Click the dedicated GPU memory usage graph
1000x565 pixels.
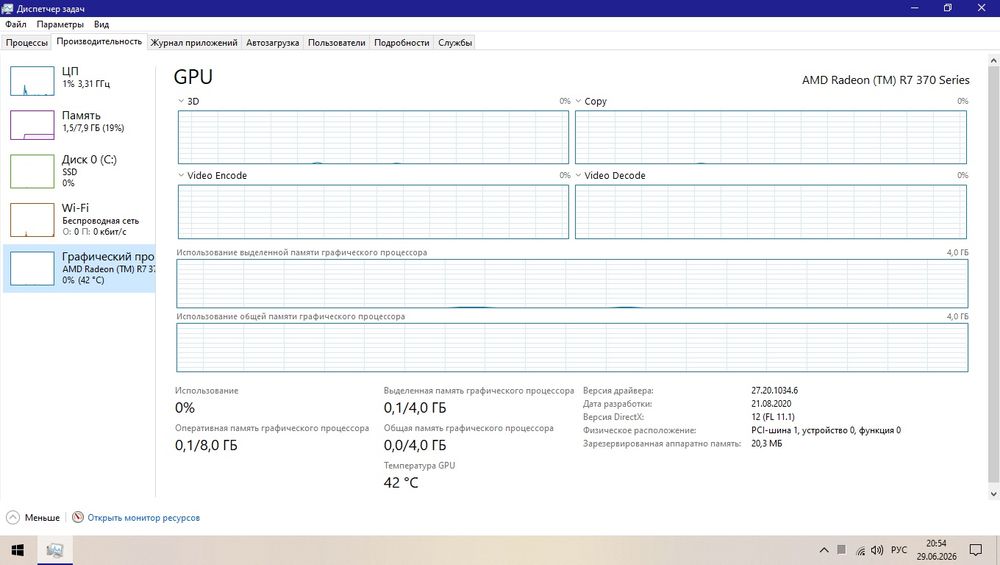(572, 284)
